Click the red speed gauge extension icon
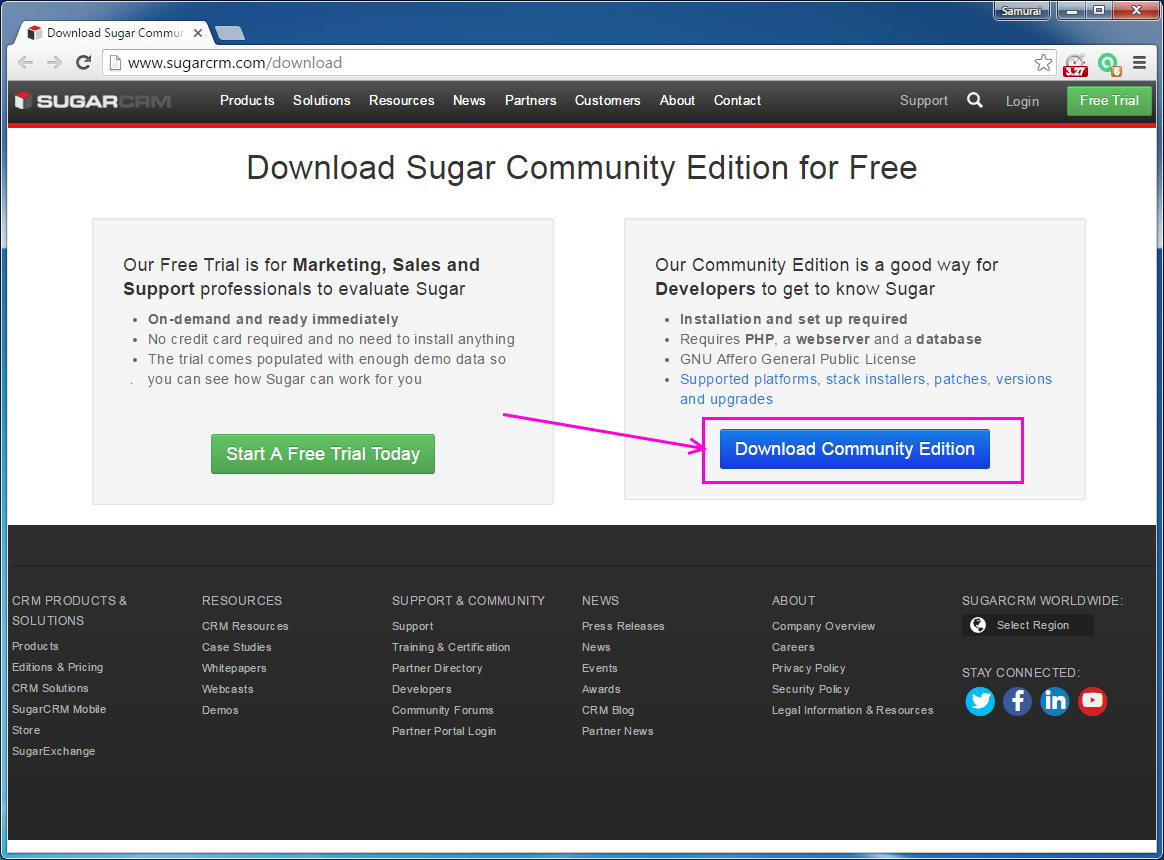The image size is (1164, 860). click(x=1075, y=65)
